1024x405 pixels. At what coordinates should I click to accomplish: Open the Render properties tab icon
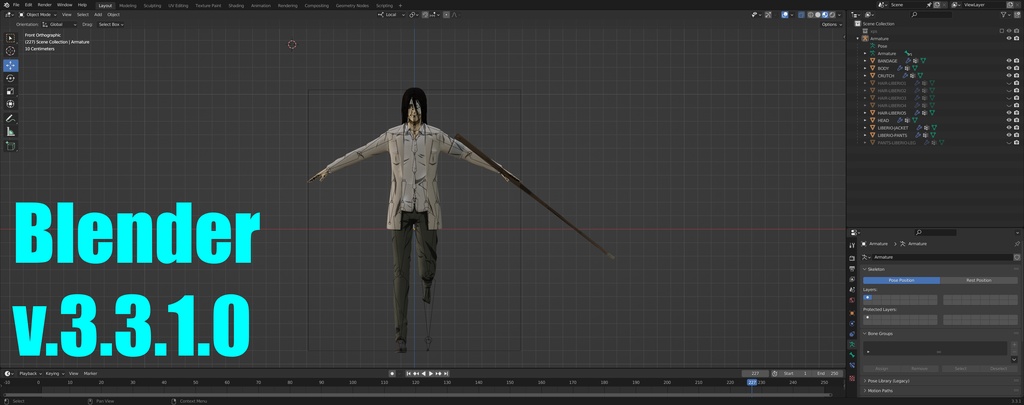(x=852, y=257)
